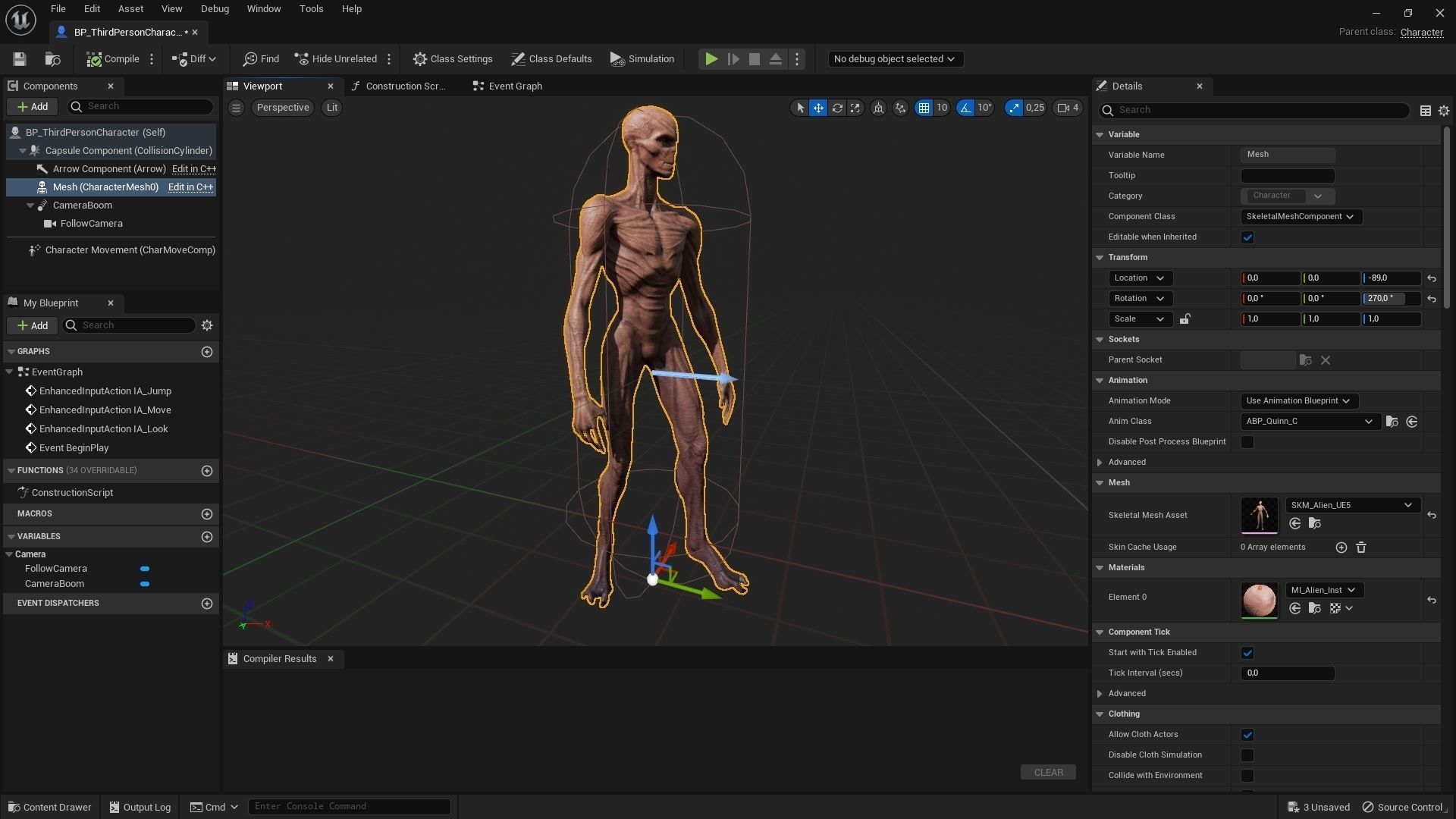1456x819 pixels.
Task: Open Edit in C++ link for Mesh
Action: point(190,187)
